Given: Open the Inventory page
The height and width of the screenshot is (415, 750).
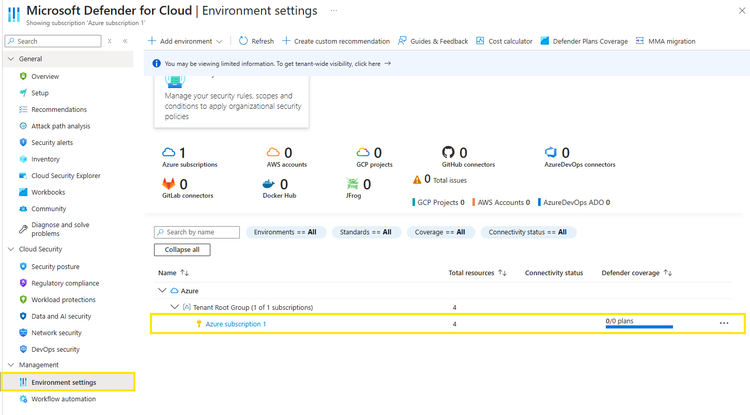Looking at the screenshot, I should click(x=45, y=159).
